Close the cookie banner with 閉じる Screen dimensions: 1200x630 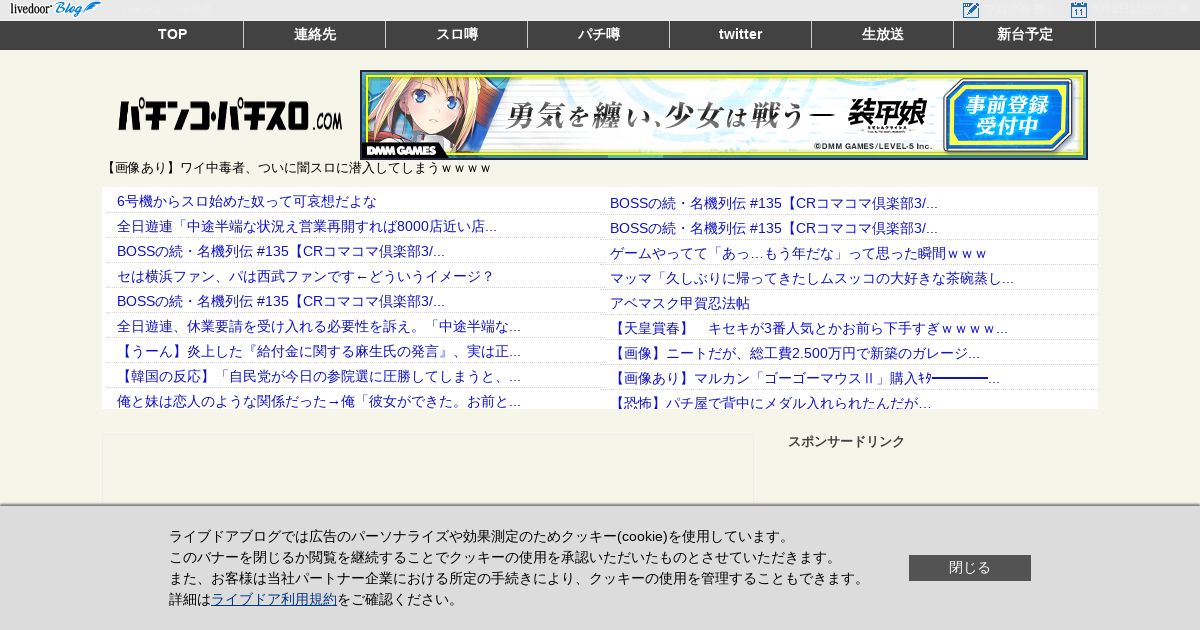(970, 568)
